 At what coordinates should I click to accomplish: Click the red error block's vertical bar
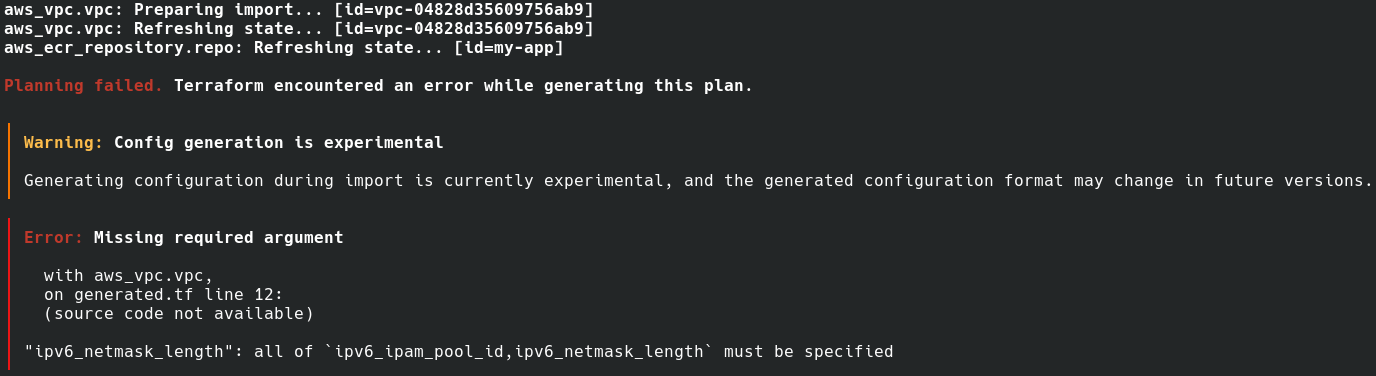9,296
